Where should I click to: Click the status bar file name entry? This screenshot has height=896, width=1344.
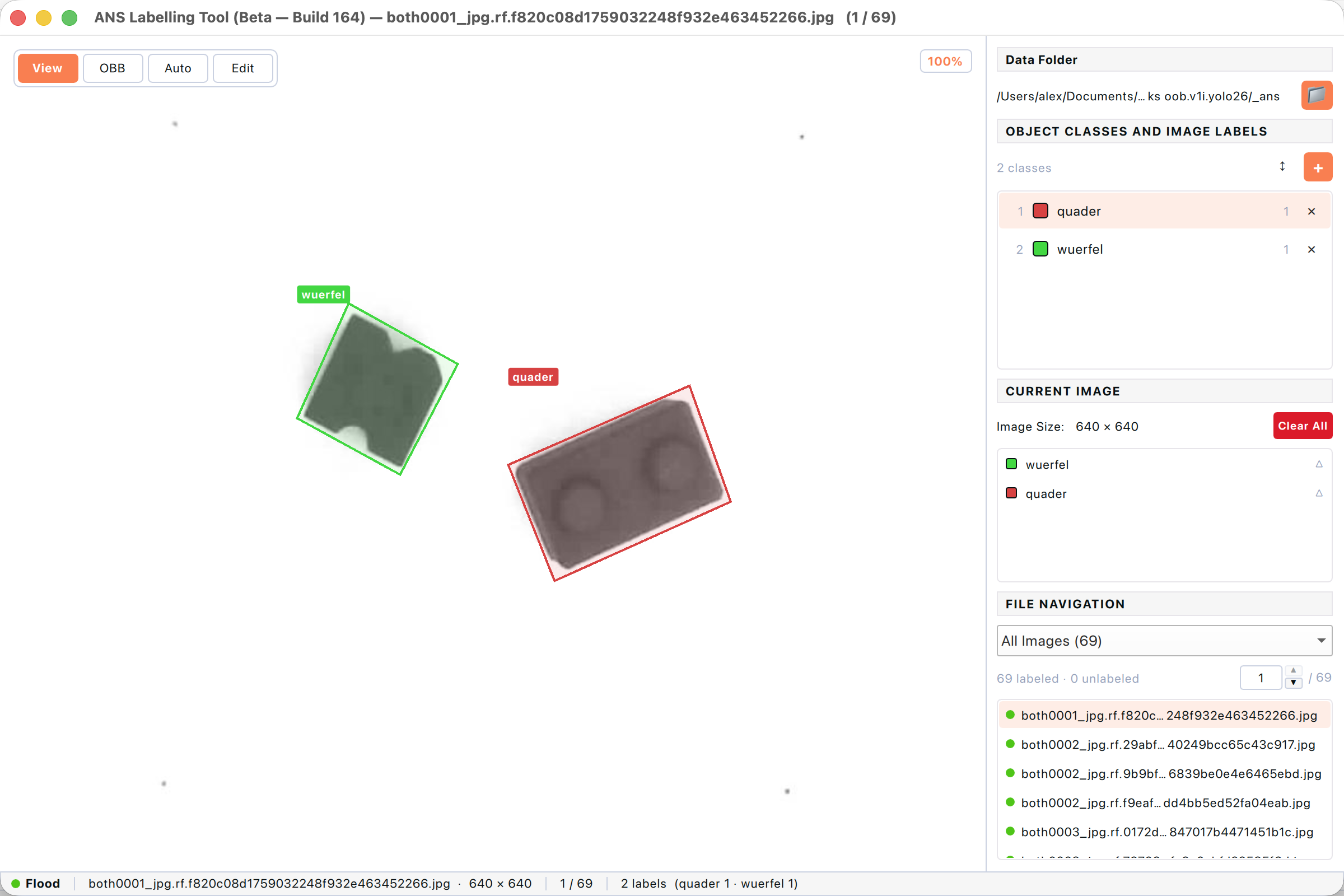coord(269,884)
